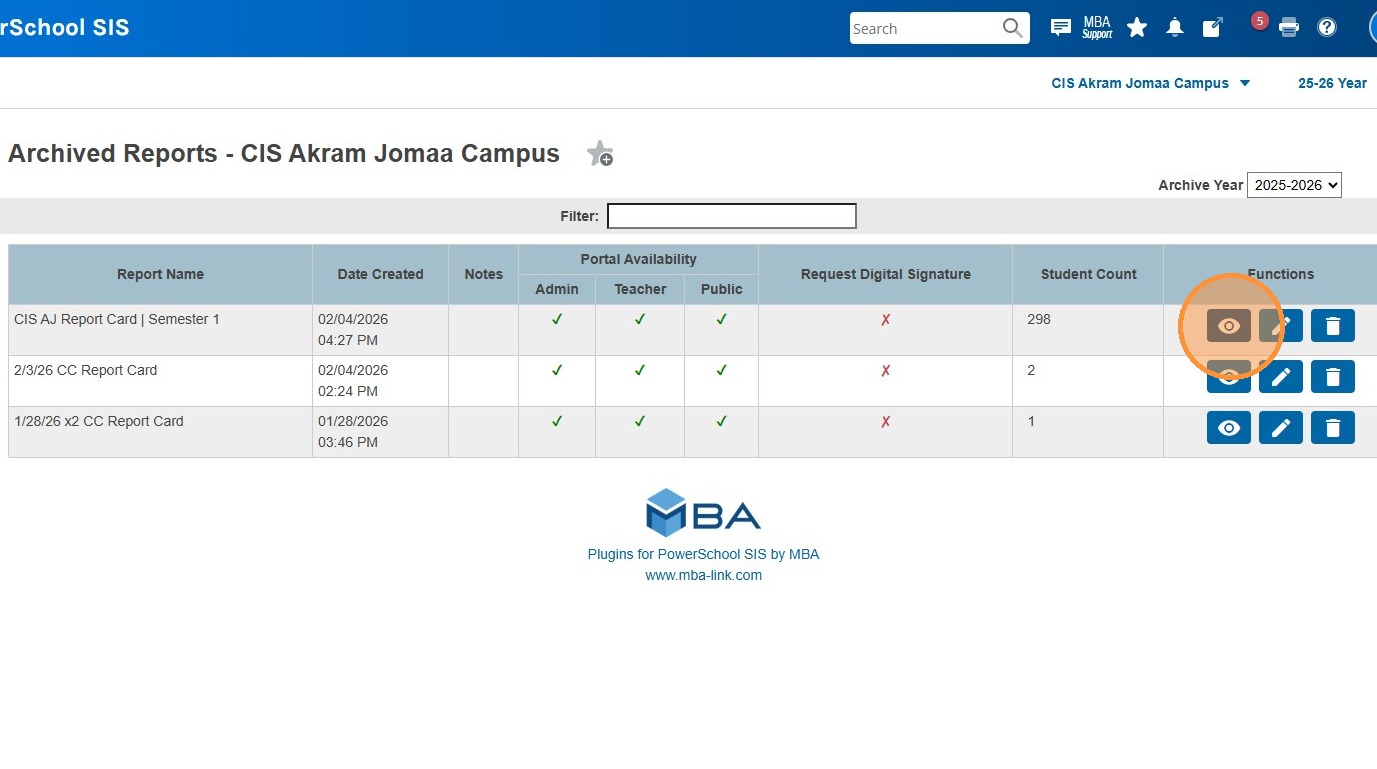Open the messages chat icon
This screenshot has width=1377, height=769.
tap(1060, 28)
